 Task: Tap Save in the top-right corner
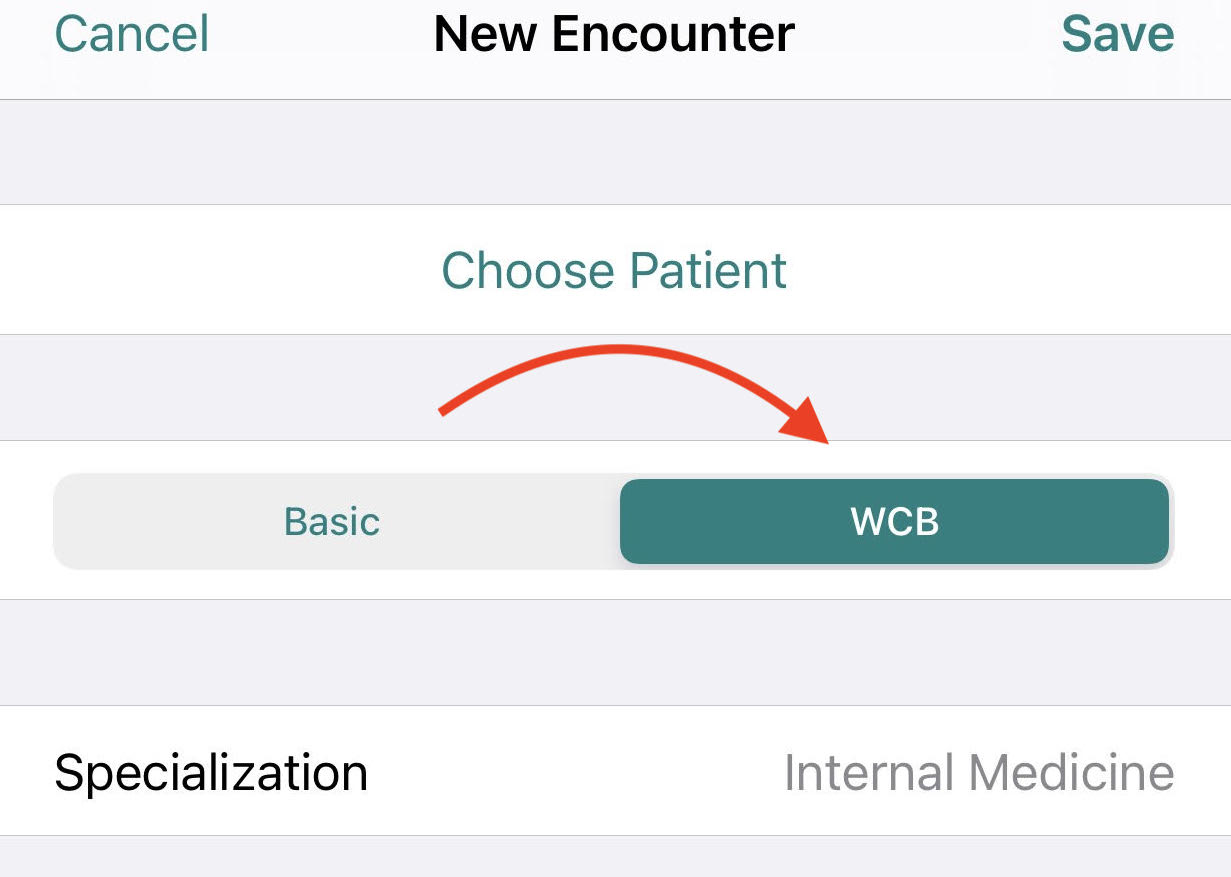pos(1118,33)
